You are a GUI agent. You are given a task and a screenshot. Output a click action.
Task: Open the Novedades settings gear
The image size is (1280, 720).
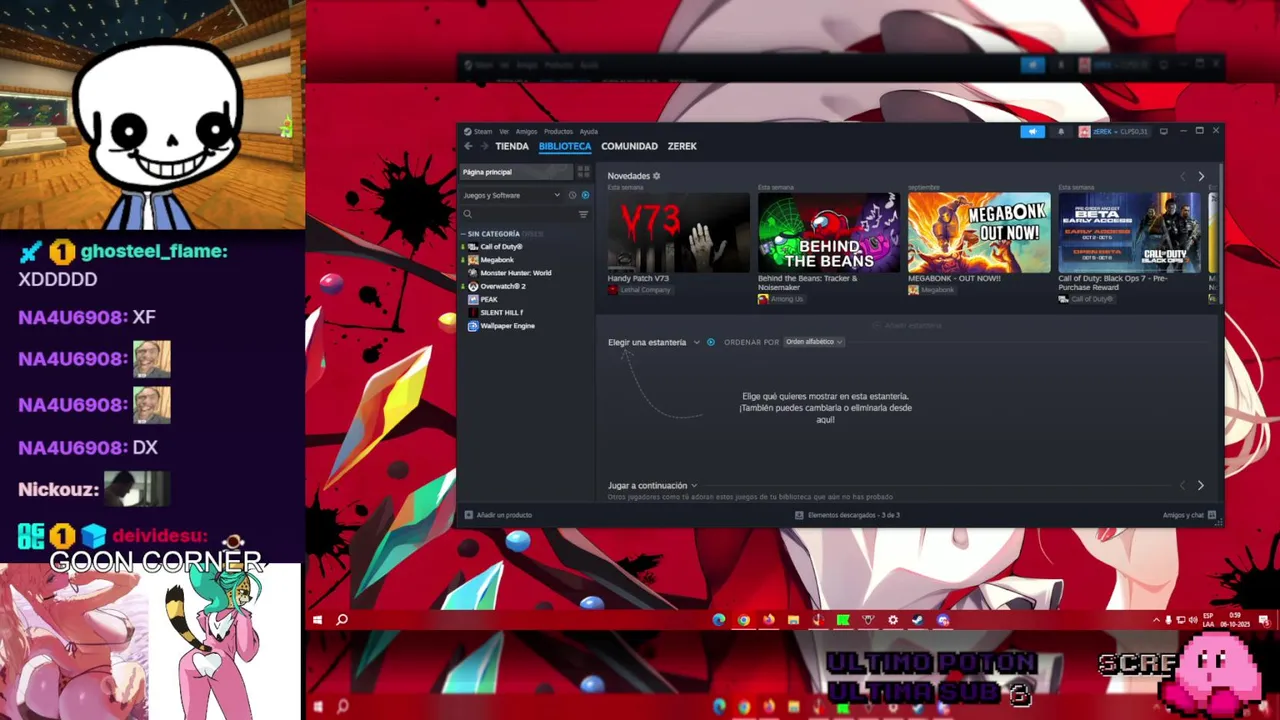pyautogui.click(x=657, y=176)
